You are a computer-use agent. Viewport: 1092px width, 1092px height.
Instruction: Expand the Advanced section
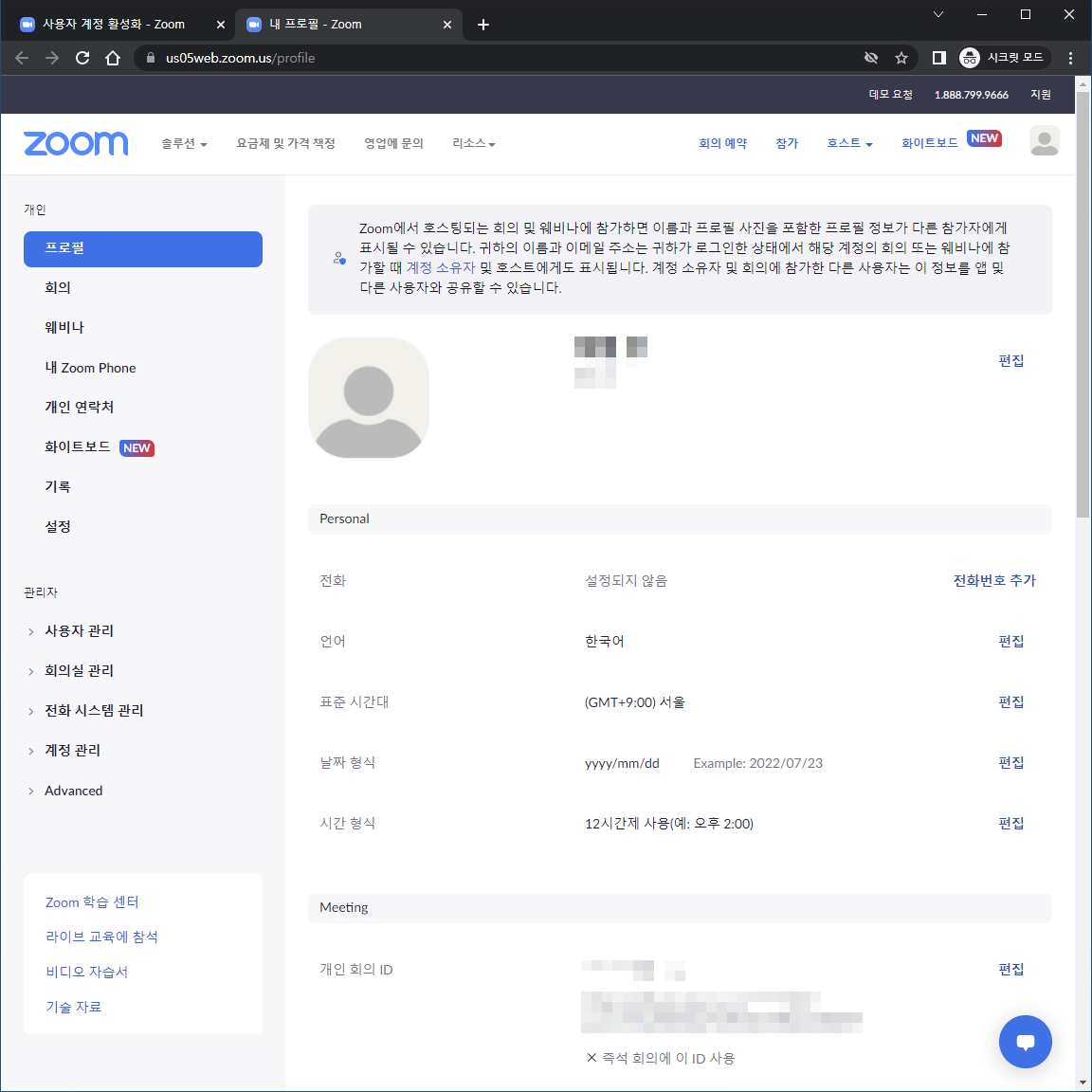pyautogui.click(x=73, y=791)
